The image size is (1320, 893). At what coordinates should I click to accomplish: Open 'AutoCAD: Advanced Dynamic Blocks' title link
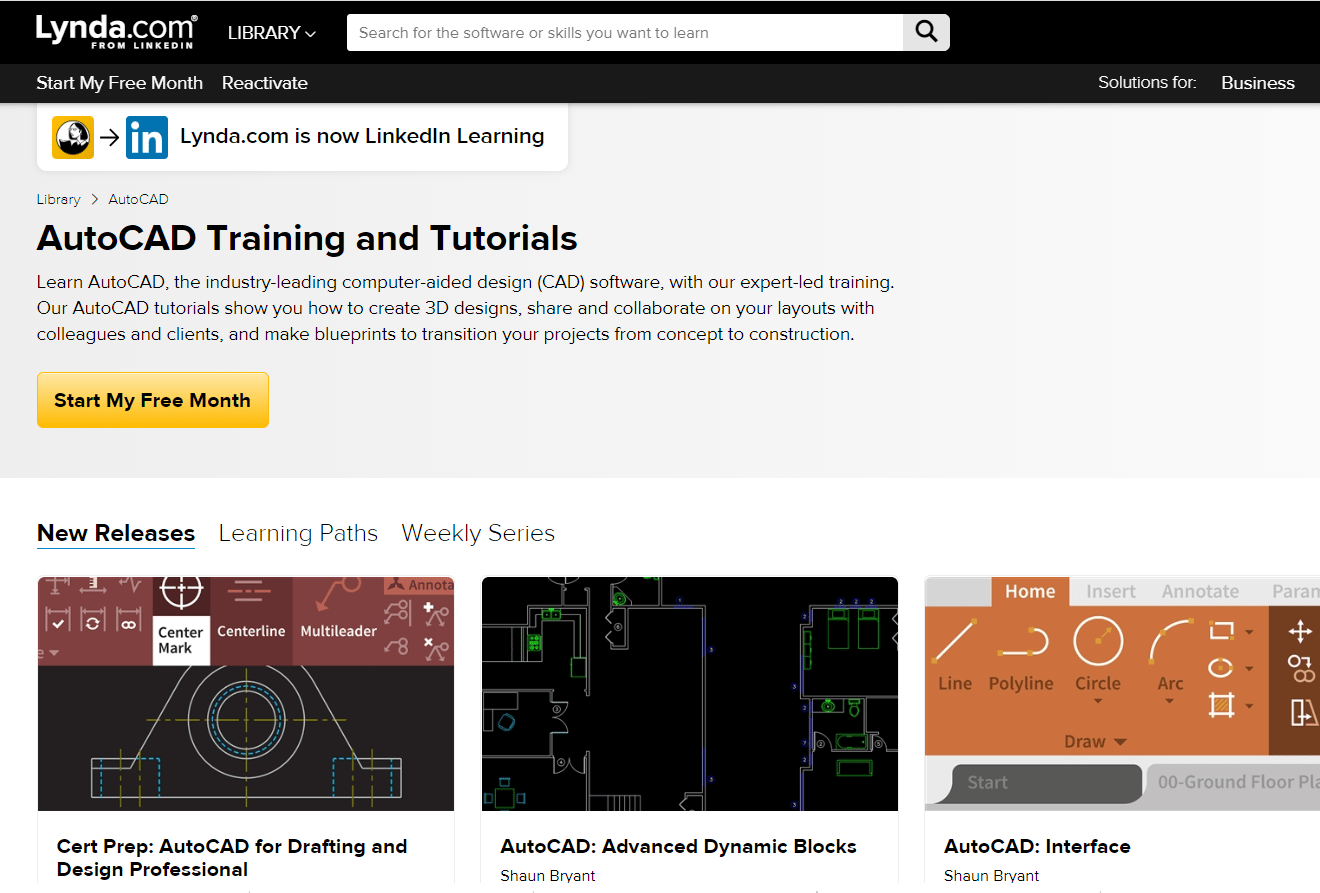click(679, 846)
